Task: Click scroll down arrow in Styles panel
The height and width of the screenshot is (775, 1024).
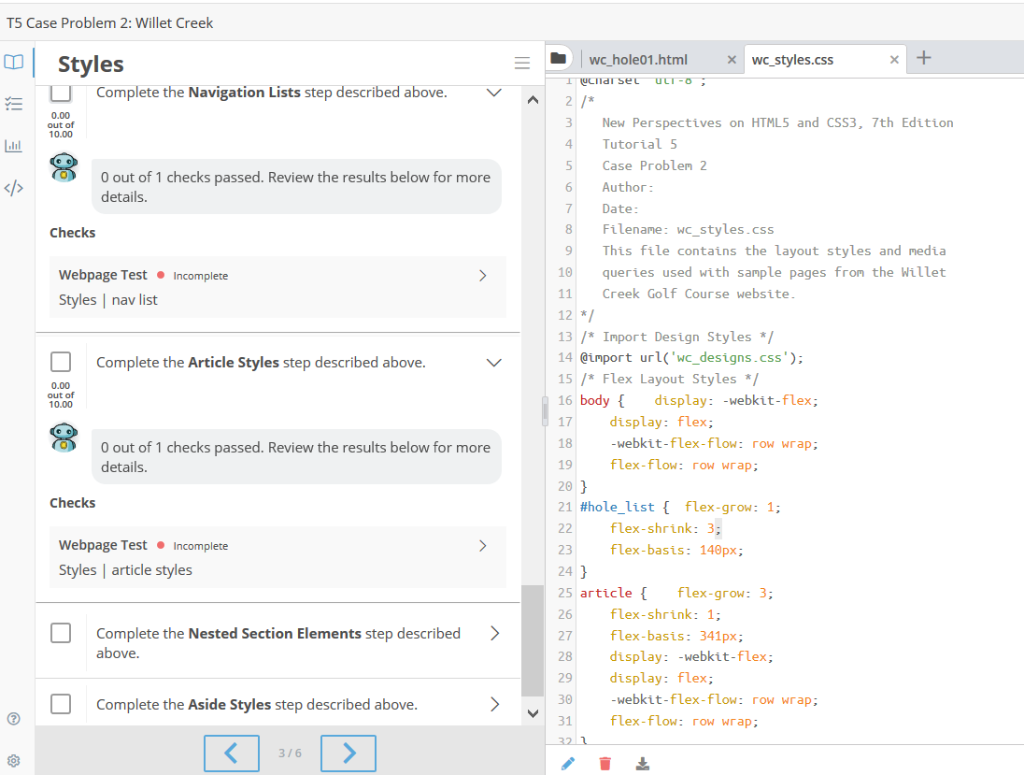Action: [x=533, y=714]
